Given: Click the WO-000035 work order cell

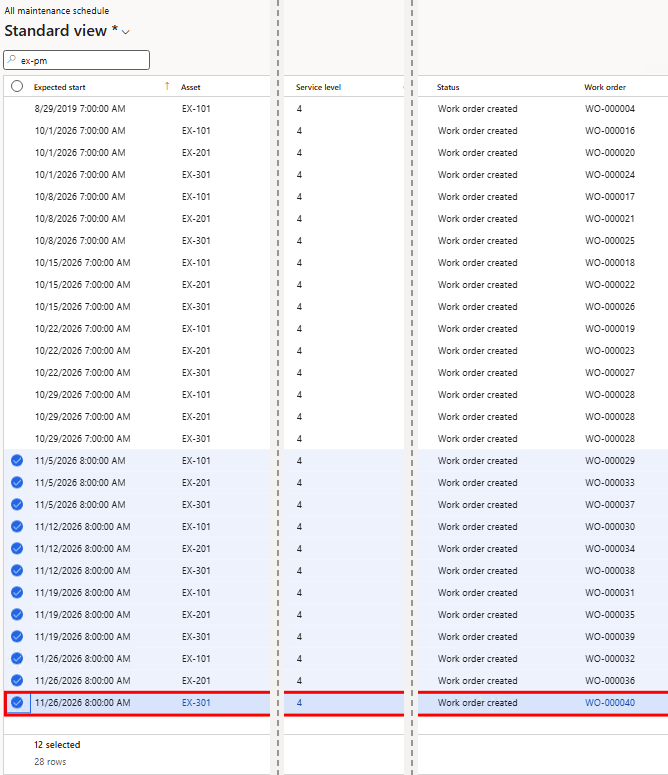Looking at the screenshot, I should [610, 615].
